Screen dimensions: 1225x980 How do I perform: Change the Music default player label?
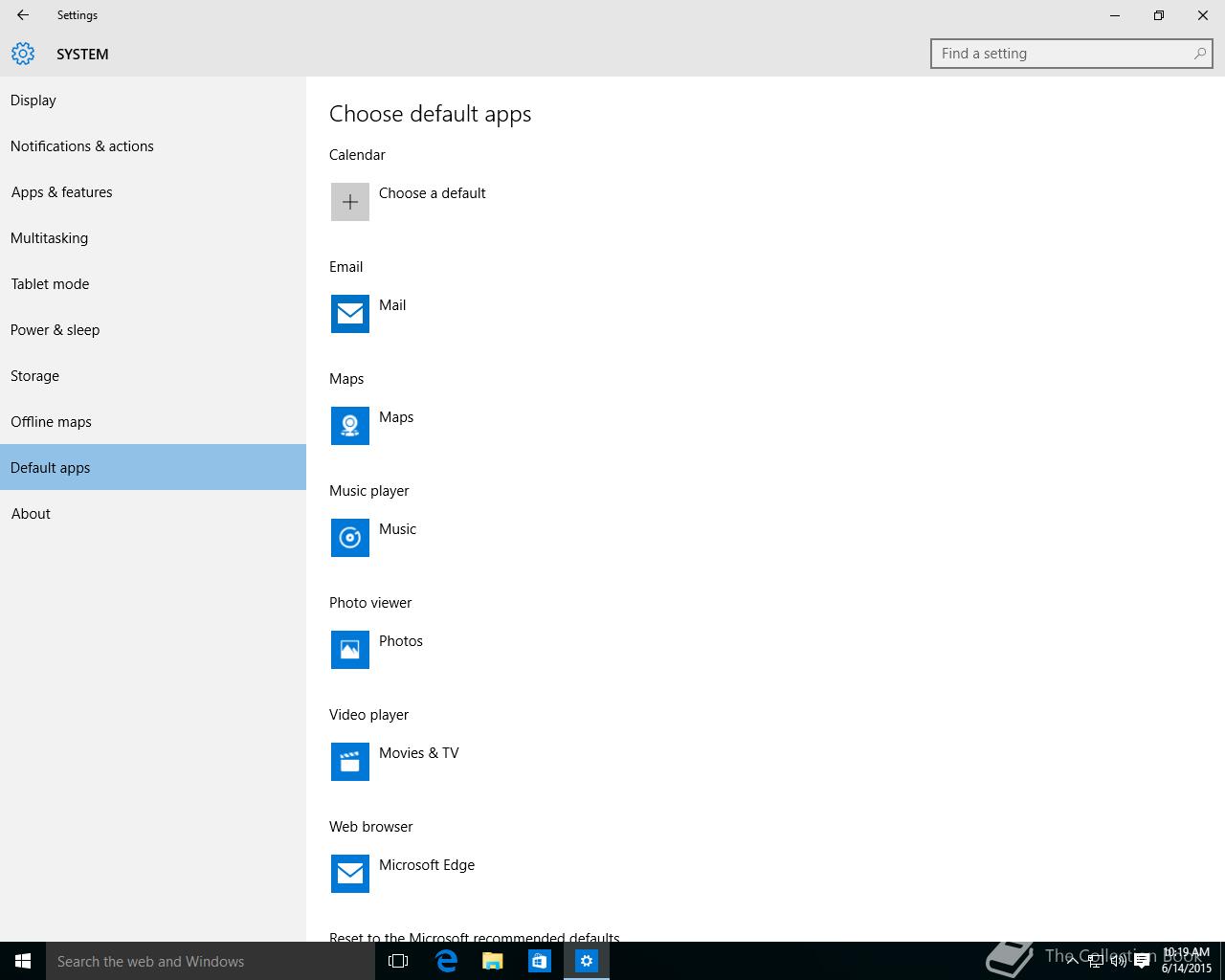click(x=397, y=529)
